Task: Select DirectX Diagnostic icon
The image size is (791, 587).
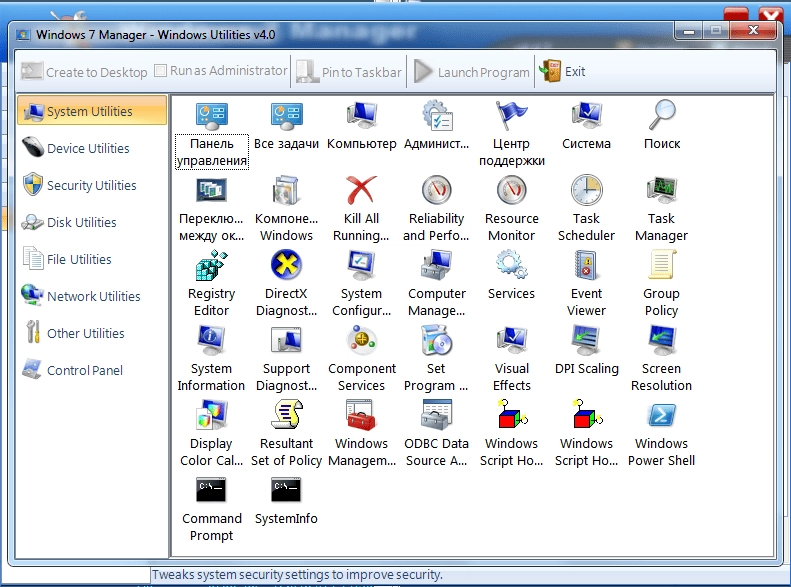Action: click(287, 266)
